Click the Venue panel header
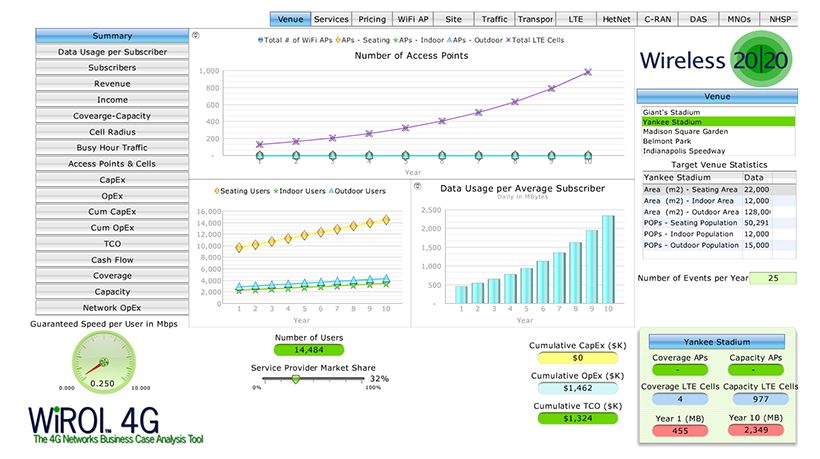The width and height of the screenshot is (820, 459). coord(717,97)
